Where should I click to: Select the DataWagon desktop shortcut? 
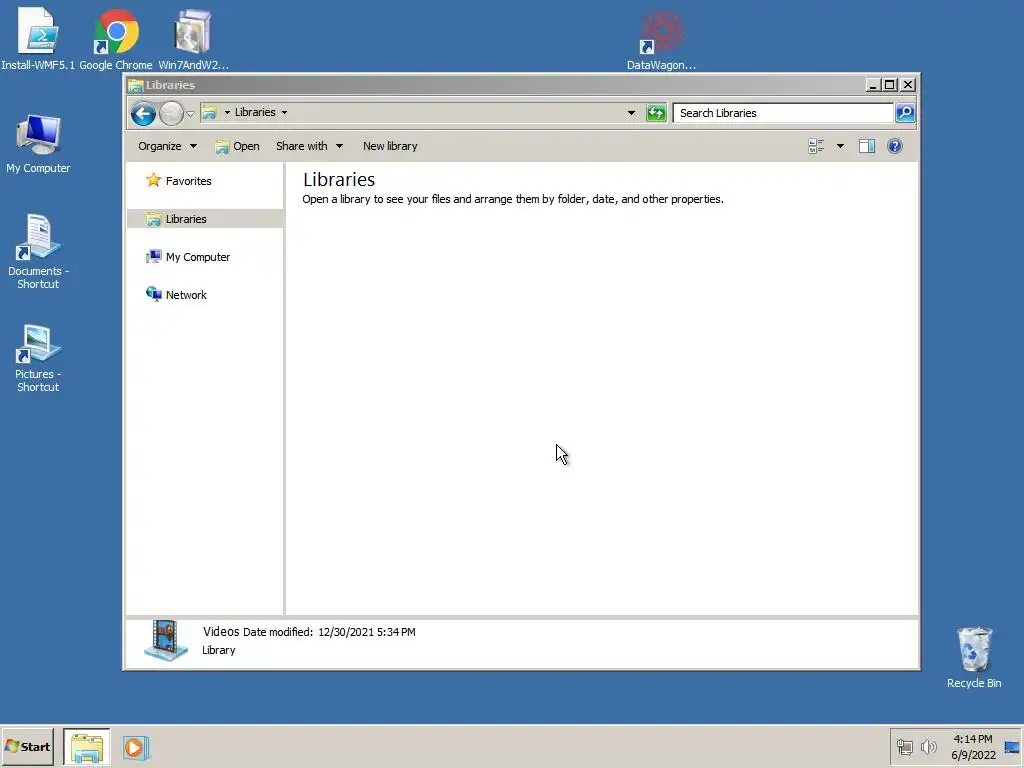point(661,39)
